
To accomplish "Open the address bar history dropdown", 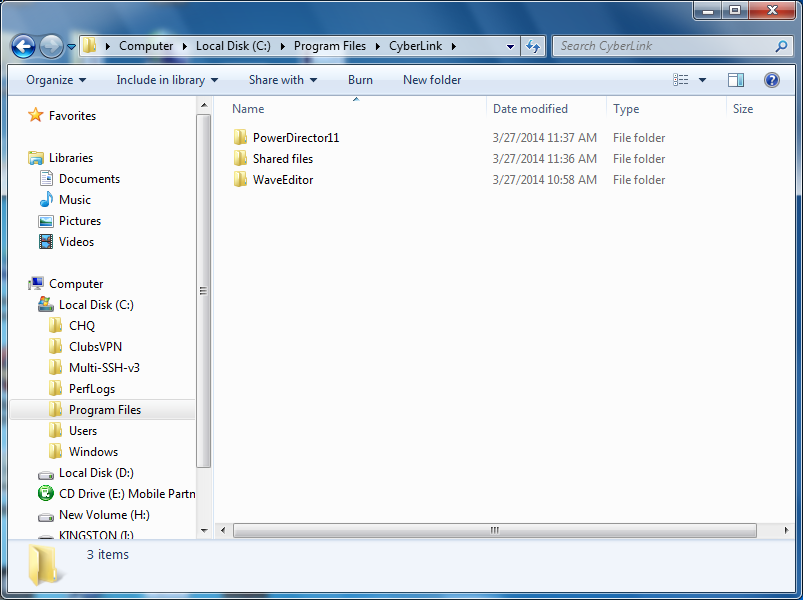I will click(510, 47).
